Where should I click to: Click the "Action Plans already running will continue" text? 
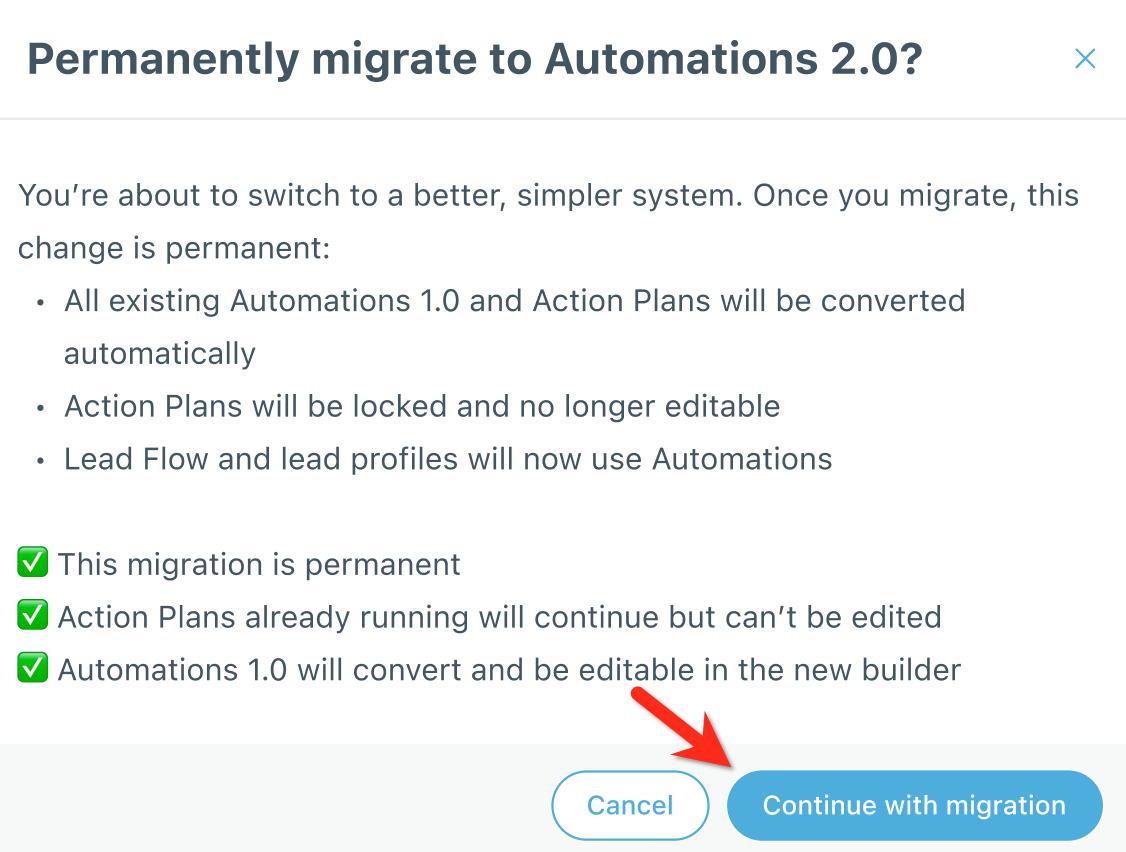point(499,617)
